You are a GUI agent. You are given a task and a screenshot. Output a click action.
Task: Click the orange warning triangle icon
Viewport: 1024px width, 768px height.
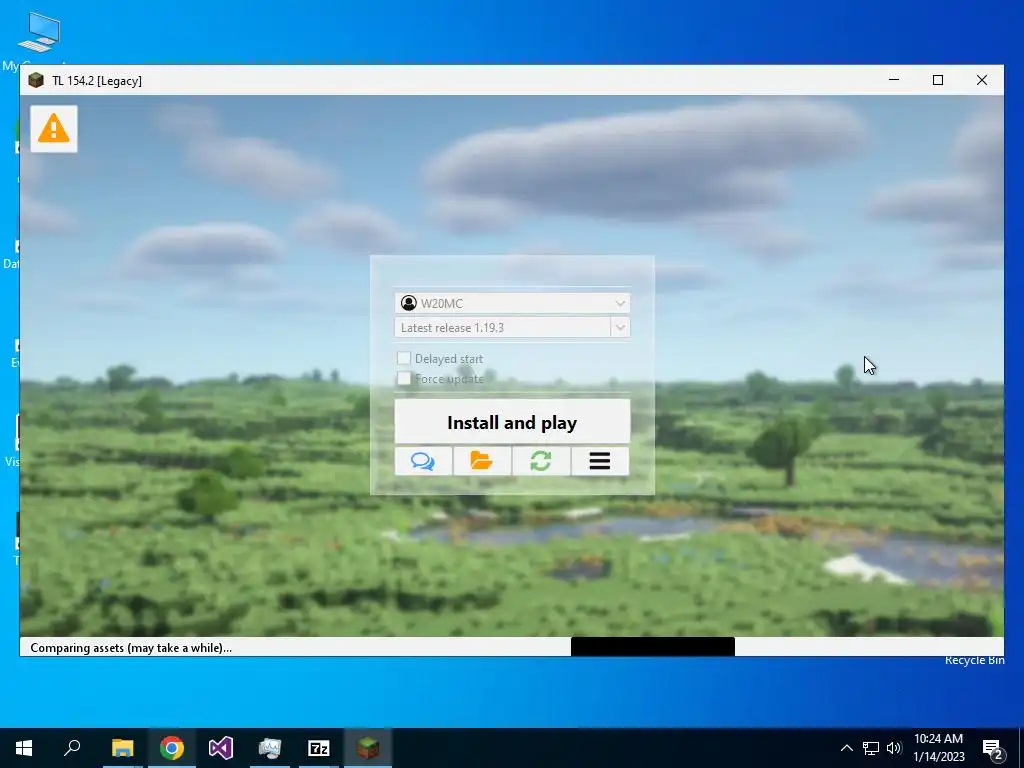click(54, 129)
